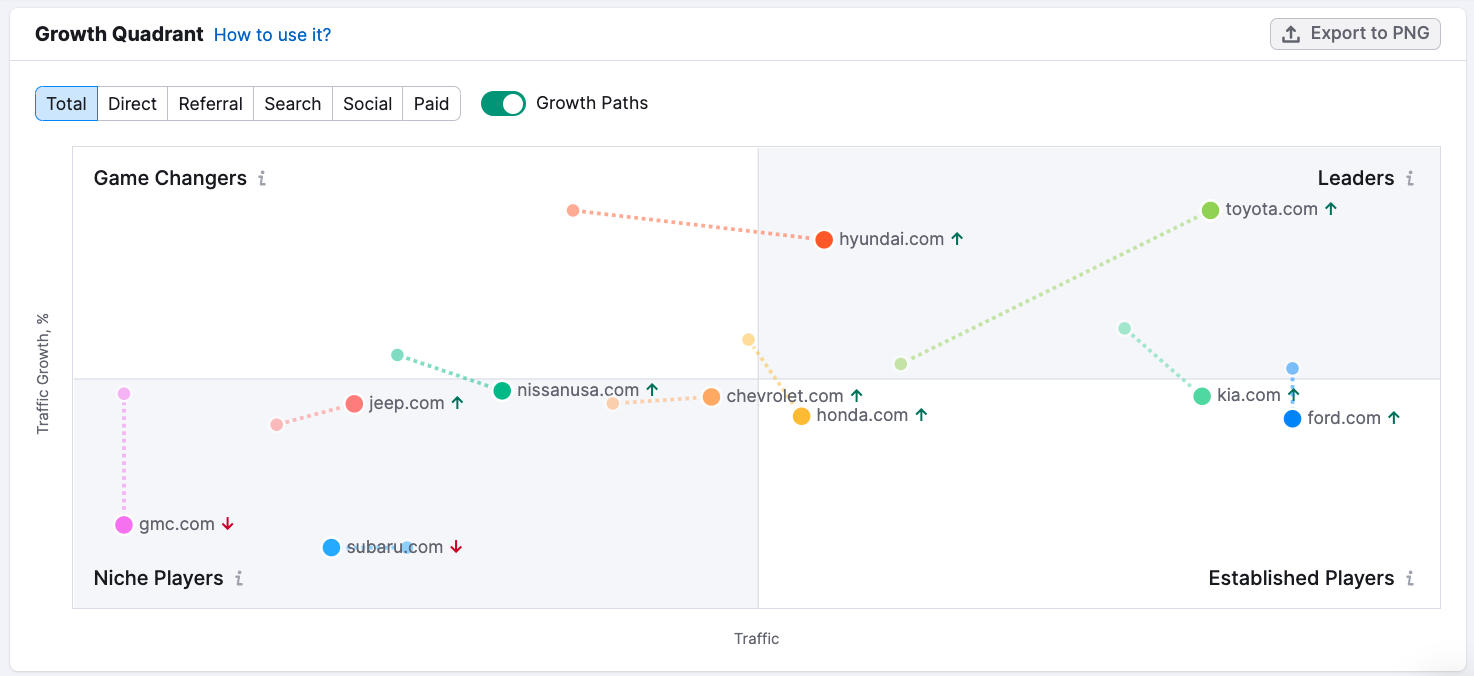The width and height of the screenshot is (1474, 676).
Task: Click the green up arrow next to nissanusa.com
Action: [652, 390]
